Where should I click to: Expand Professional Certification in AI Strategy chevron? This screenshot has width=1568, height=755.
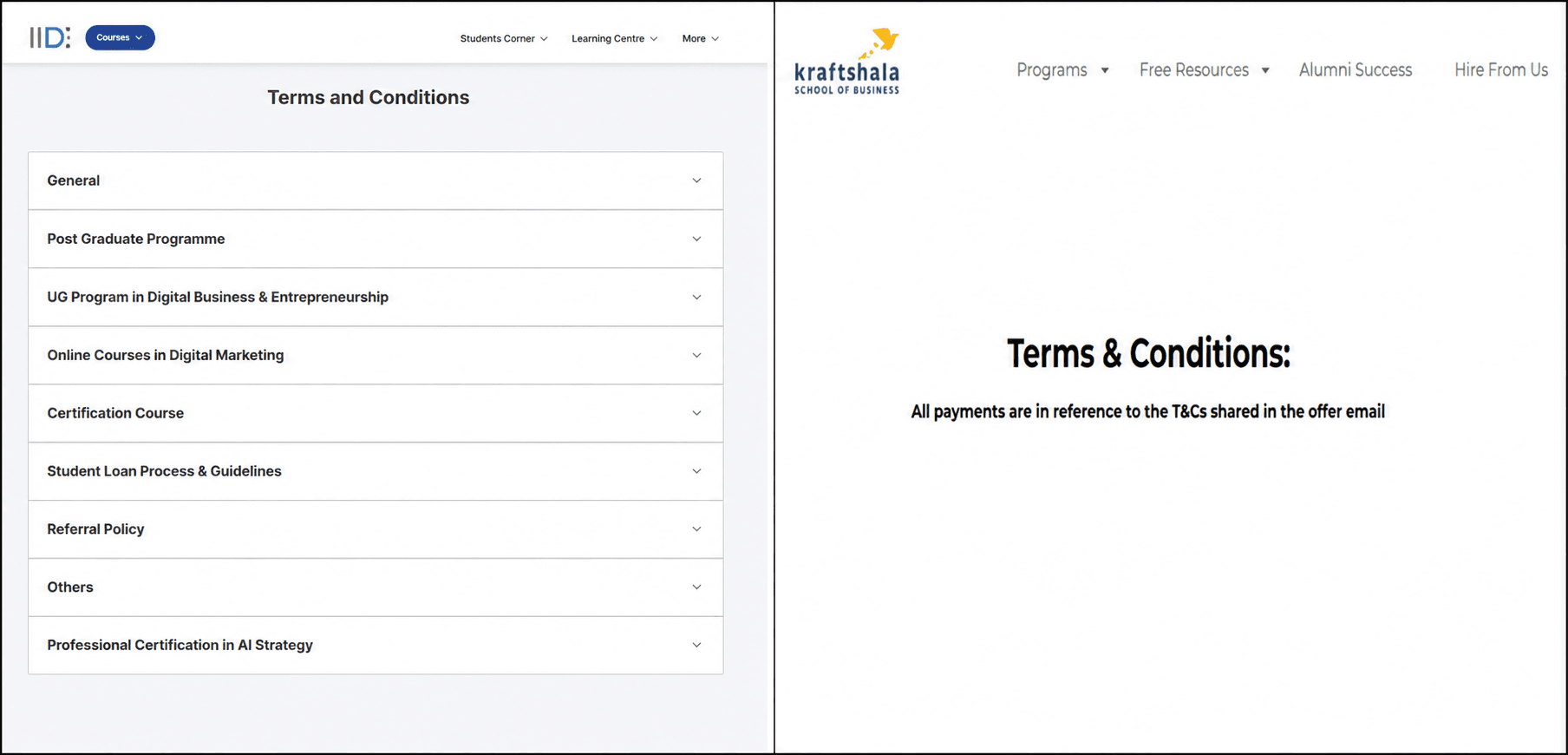click(x=696, y=645)
